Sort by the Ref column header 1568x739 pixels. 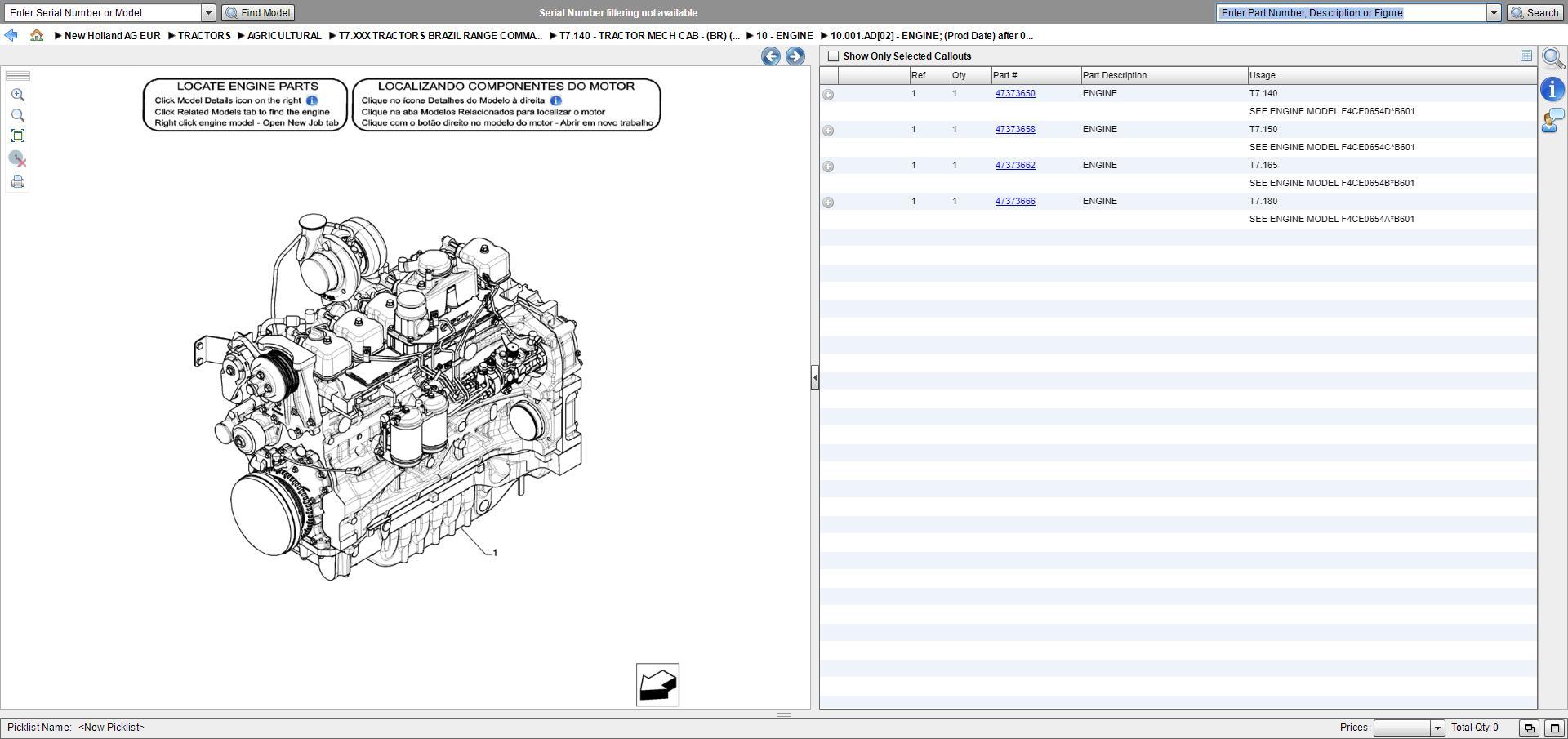(x=930, y=75)
